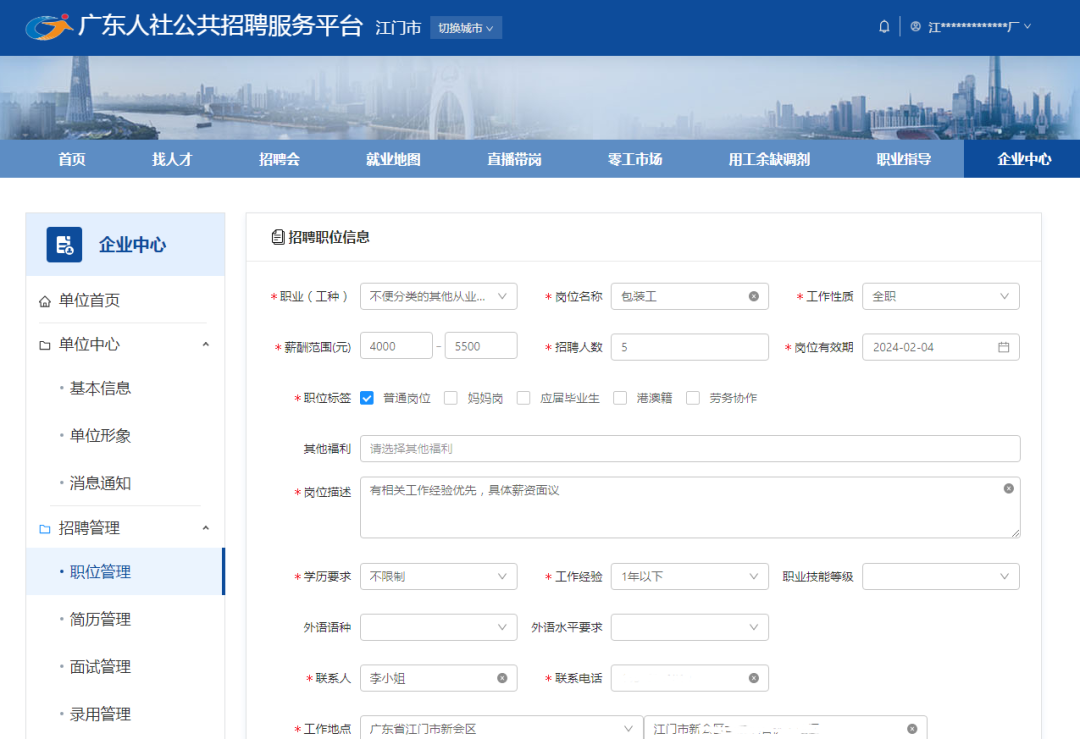Switch to the 找人才 navigation tab

coord(170,158)
